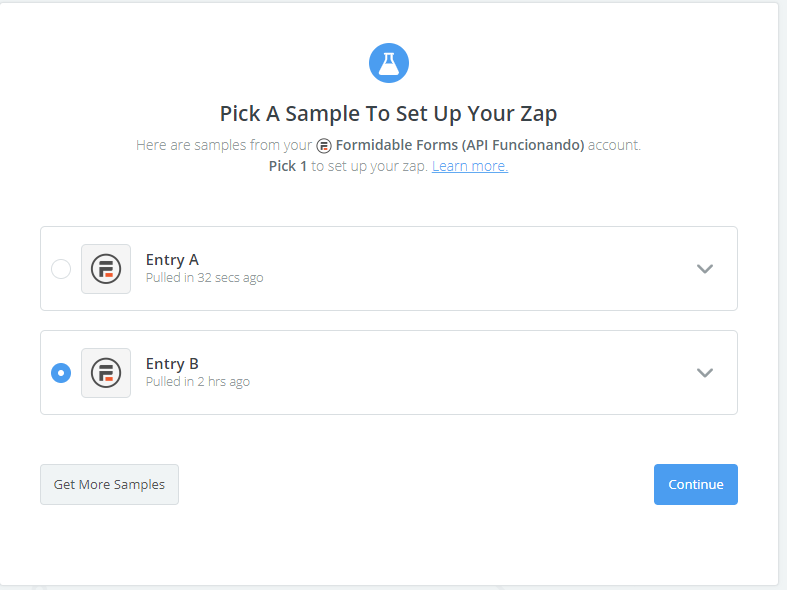Expand Entry A details with the chevron

pyautogui.click(x=705, y=268)
